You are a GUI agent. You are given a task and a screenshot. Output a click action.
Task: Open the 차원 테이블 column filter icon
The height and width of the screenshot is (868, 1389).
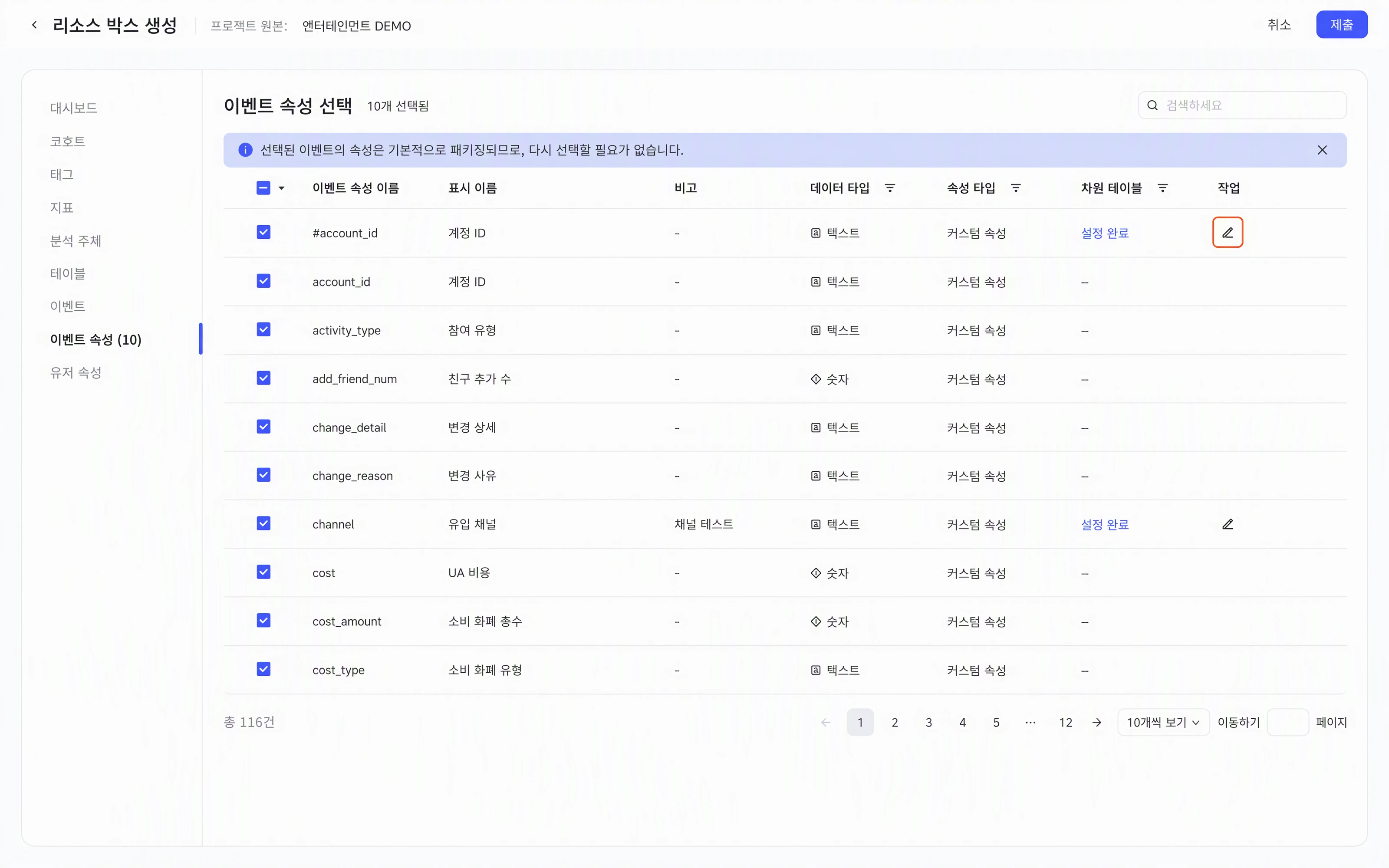click(1162, 188)
